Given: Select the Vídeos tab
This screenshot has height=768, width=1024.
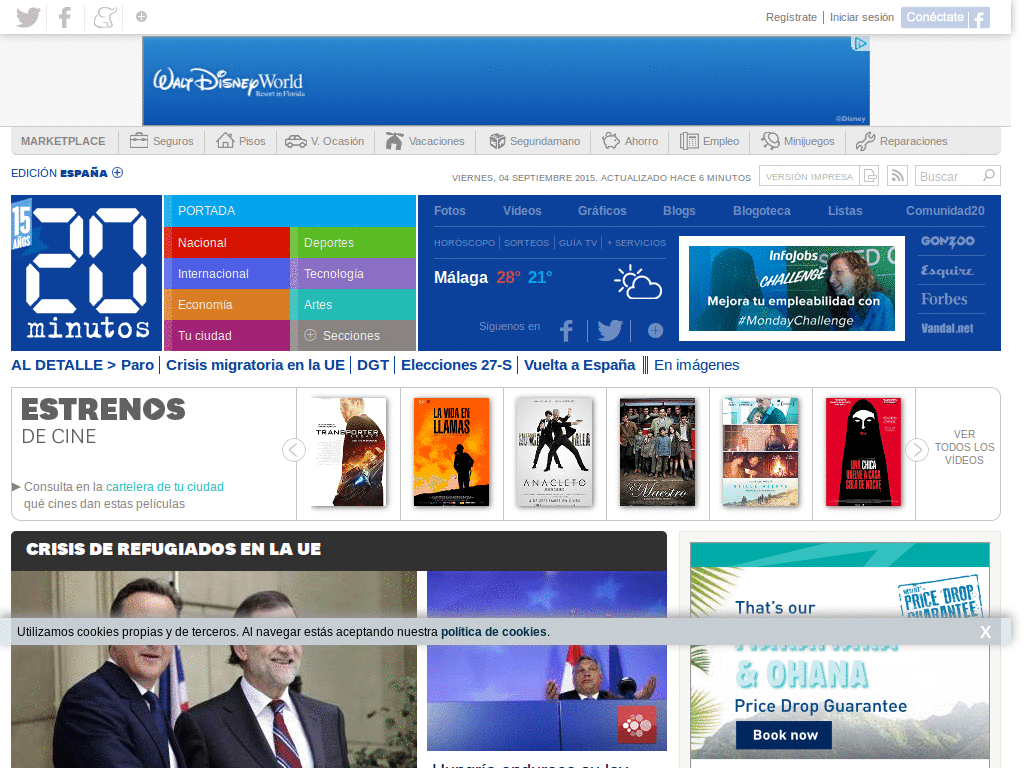Looking at the screenshot, I should 522,211.
